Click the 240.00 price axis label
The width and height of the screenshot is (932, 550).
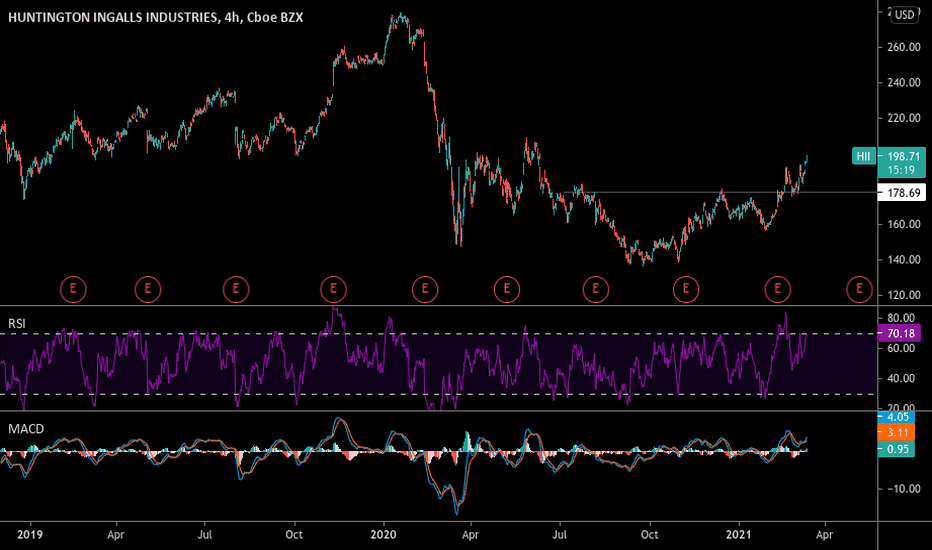[x=904, y=82]
